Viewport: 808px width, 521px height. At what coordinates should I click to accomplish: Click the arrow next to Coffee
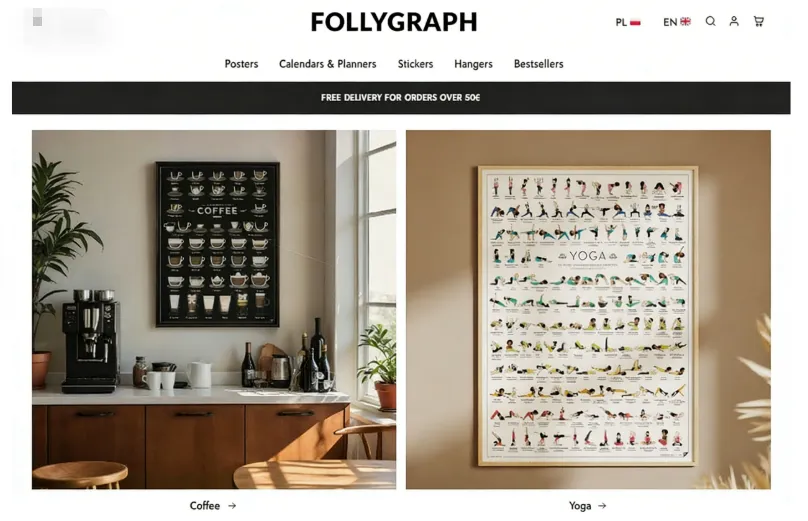click(x=232, y=506)
